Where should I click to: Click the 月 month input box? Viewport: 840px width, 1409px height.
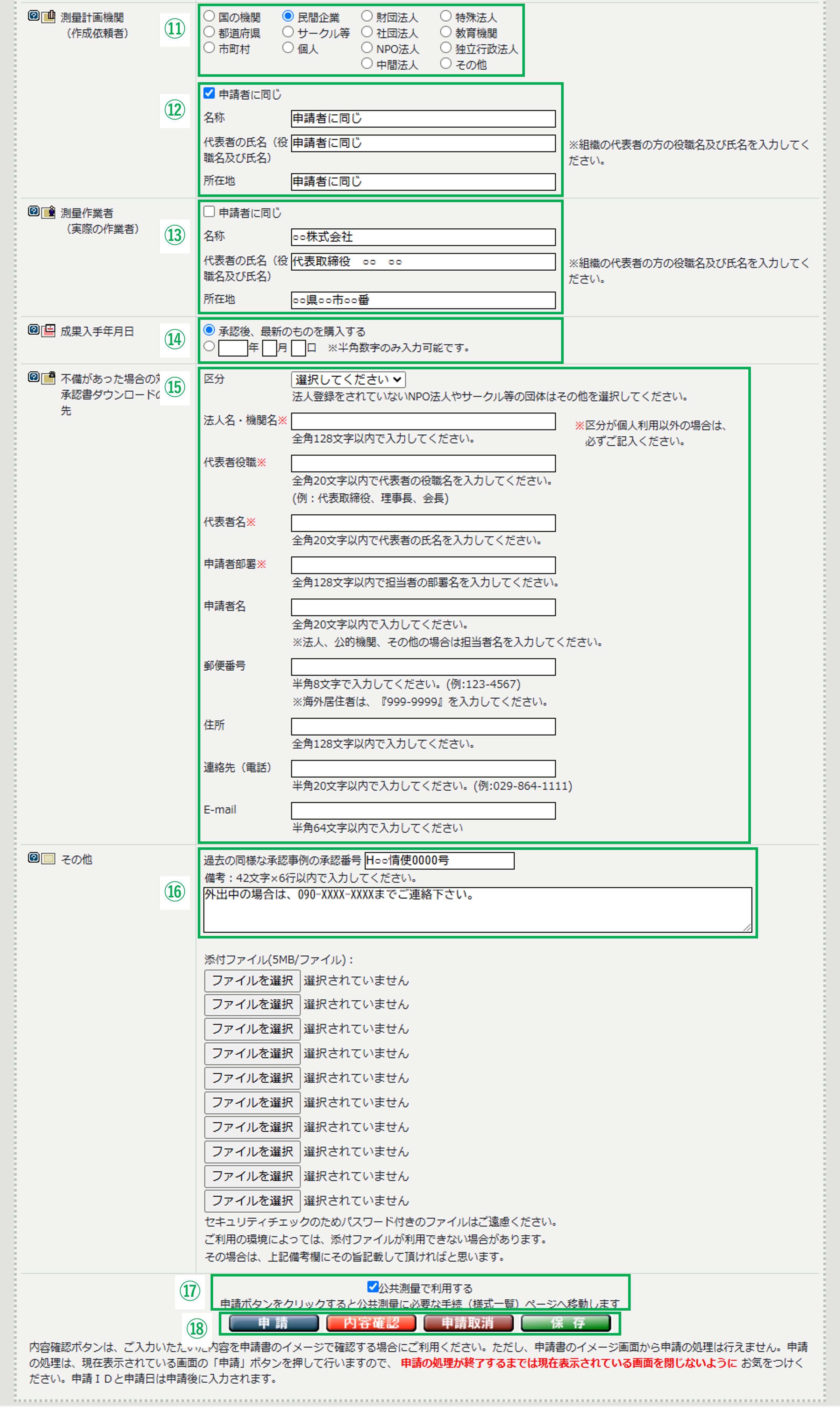click(269, 348)
